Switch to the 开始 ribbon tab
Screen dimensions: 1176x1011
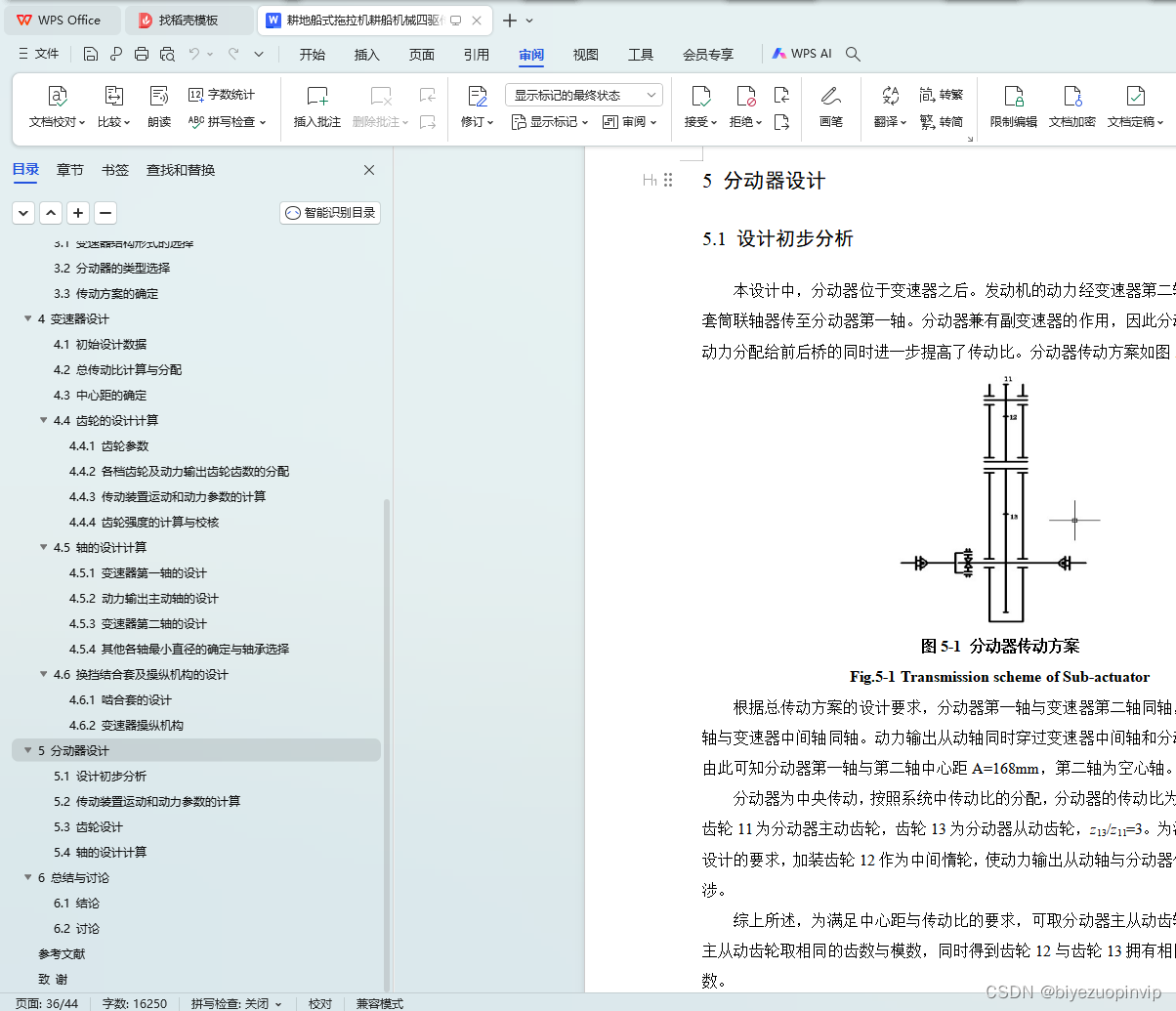tap(313, 55)
